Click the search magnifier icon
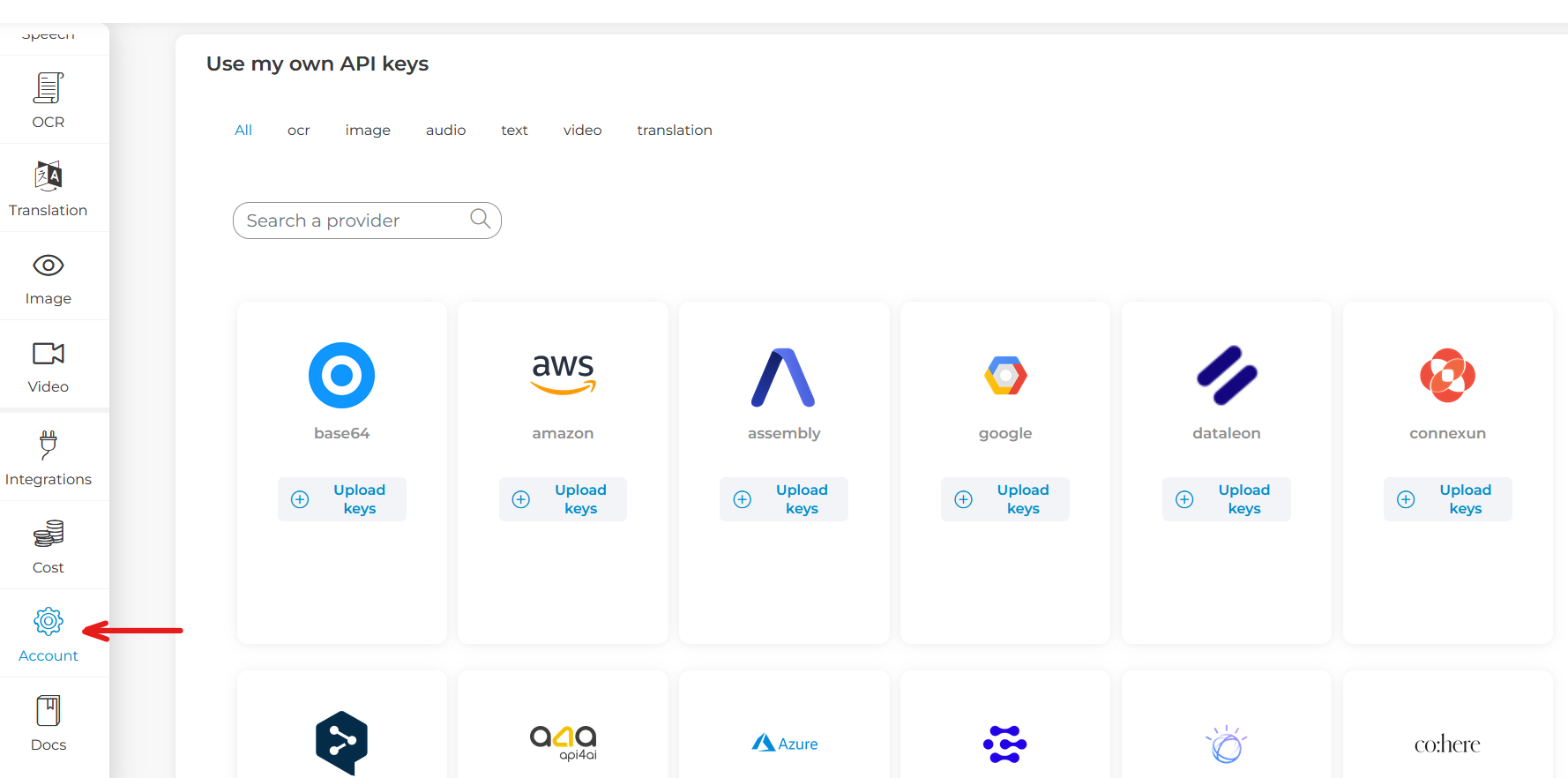The height and width of the screenshot is (778, 1568). coord(480,219)
